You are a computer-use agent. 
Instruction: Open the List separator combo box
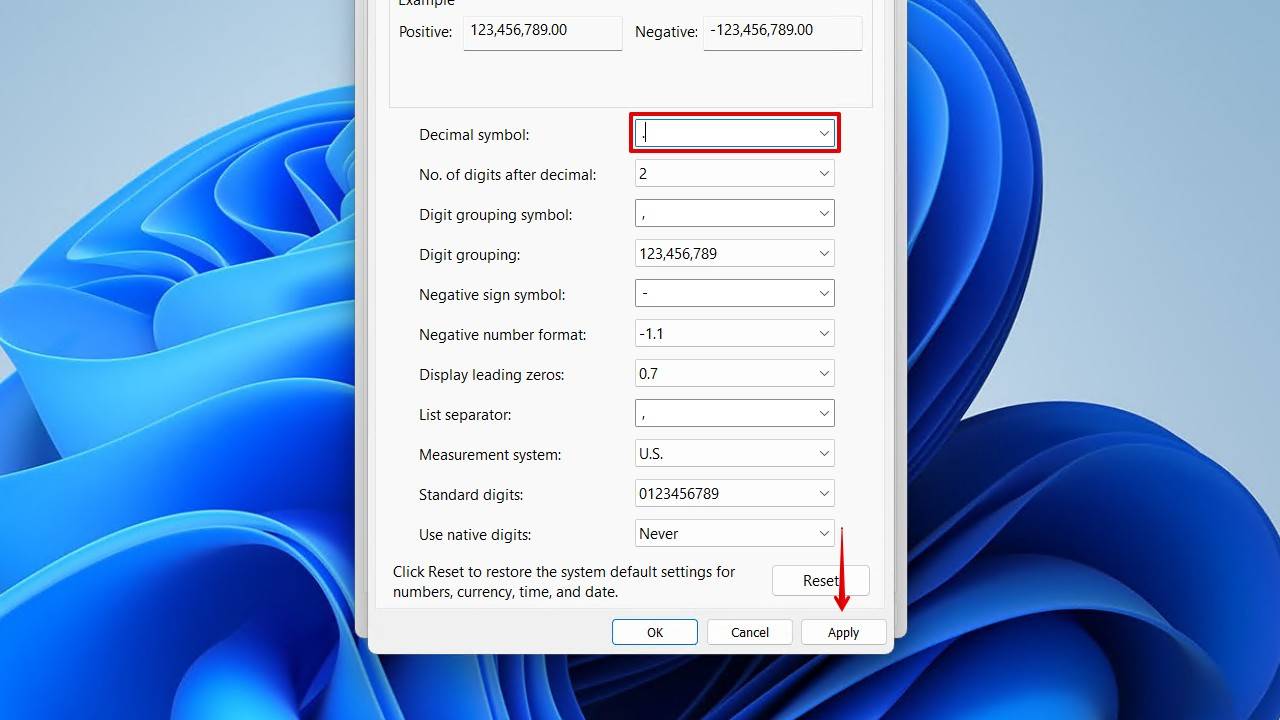[x=824, y=414]
